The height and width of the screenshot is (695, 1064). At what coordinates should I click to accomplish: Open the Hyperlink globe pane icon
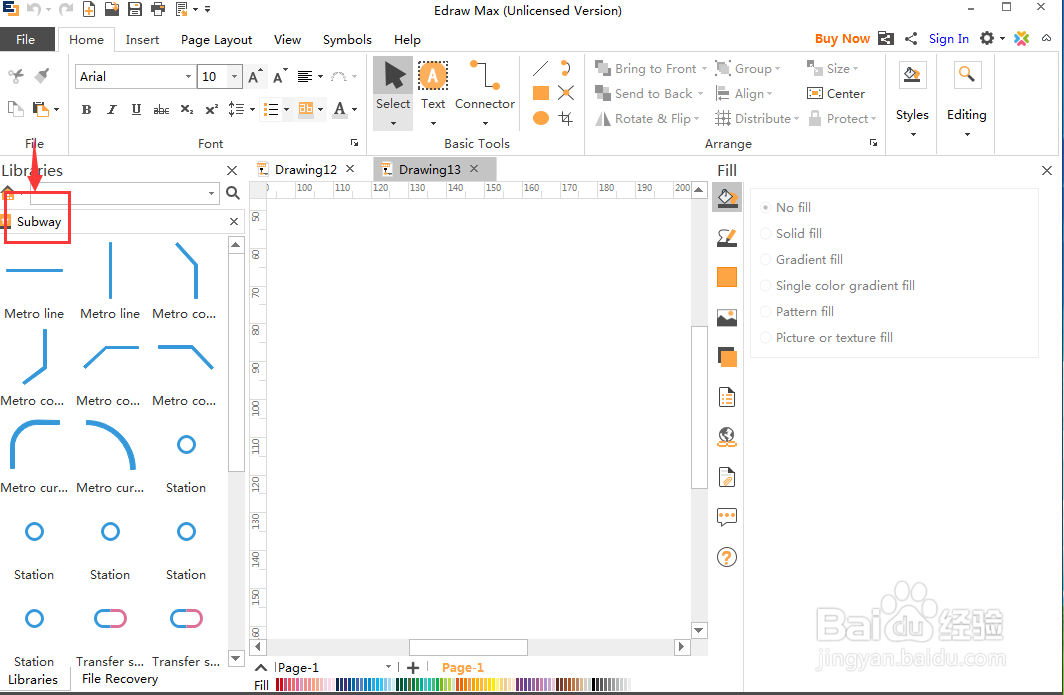(726, 437)
